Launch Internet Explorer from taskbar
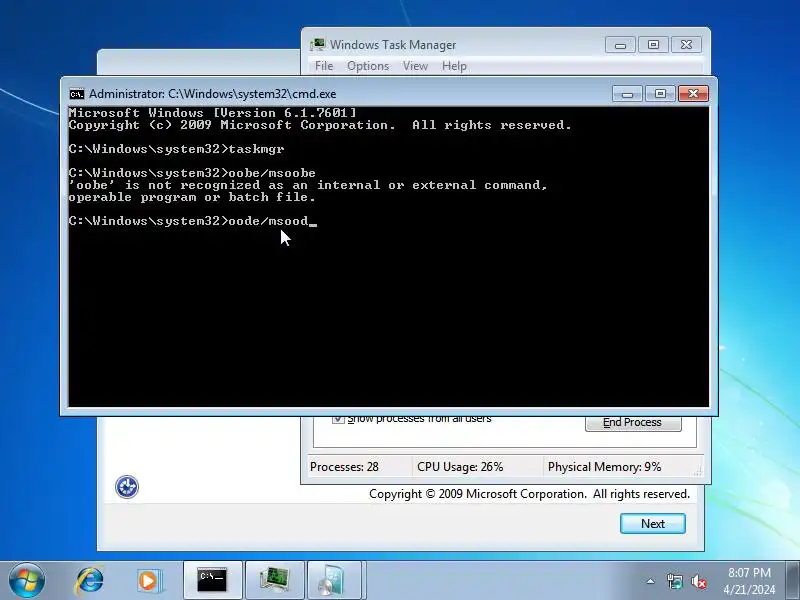800x600 pixels. click(90, 581)
